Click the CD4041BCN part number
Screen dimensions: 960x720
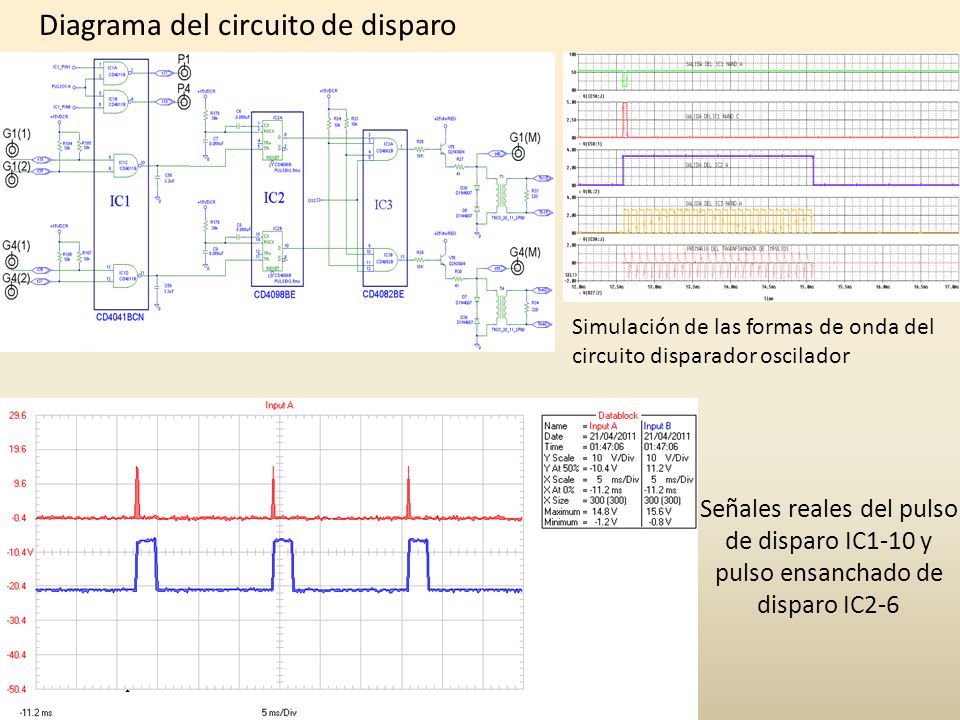[120, 317]
